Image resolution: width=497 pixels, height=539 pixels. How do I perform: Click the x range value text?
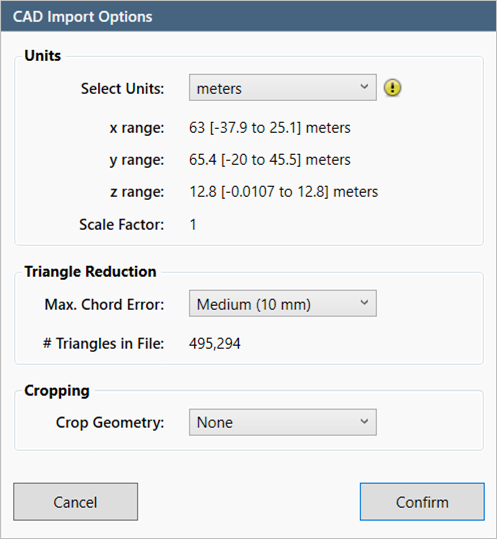point(270,128)
